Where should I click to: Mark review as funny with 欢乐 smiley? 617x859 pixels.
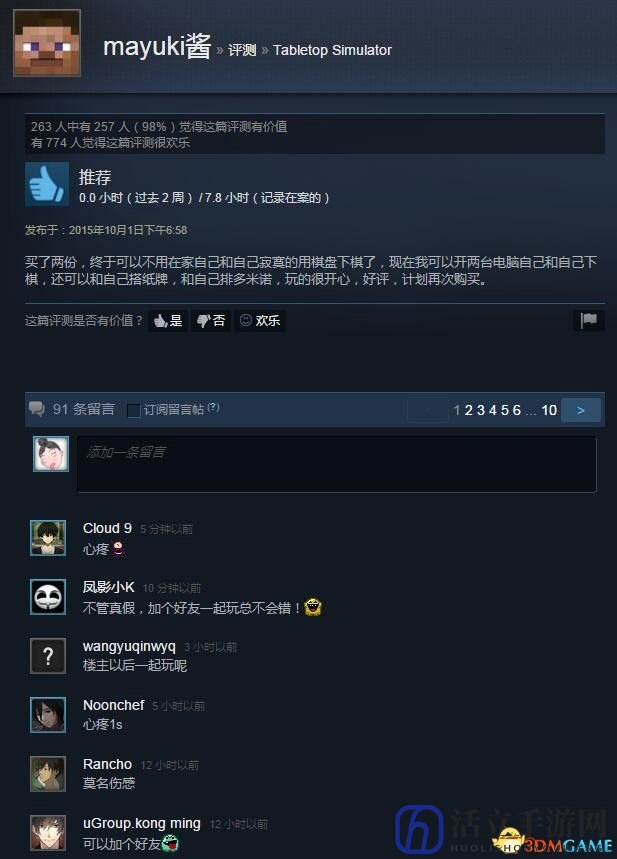260,320
